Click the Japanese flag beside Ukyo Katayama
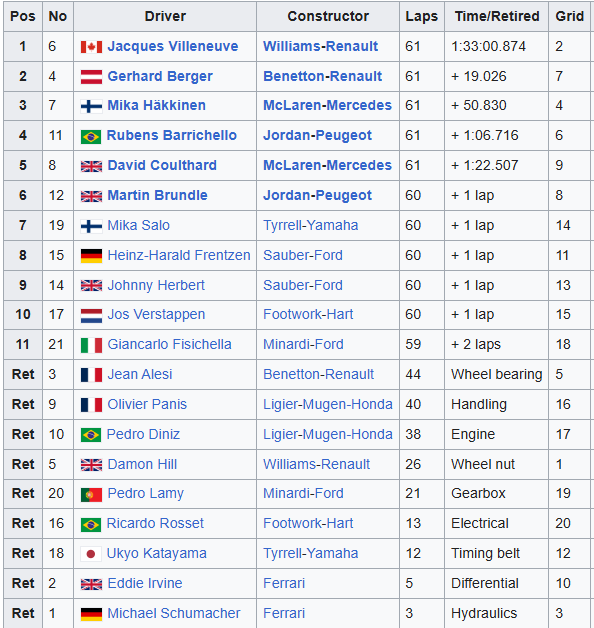 [91, 554]
